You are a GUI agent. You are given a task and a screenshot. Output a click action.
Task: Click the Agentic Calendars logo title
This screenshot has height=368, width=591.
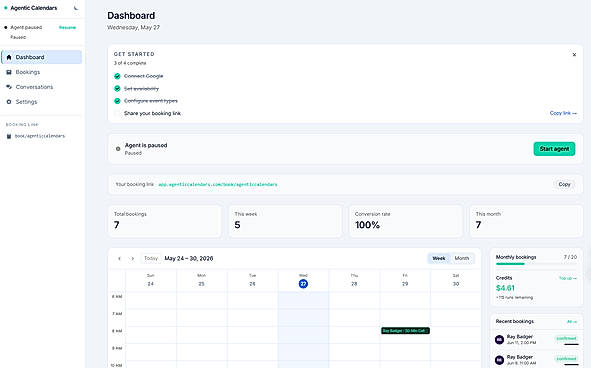coord(34,8)
